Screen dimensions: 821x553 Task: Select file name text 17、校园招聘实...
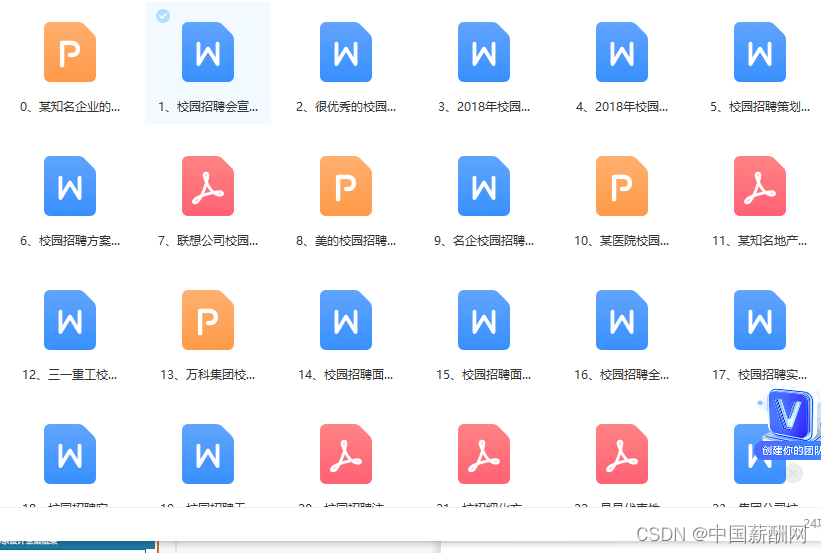pyautogui.click(x=760, y=375)
